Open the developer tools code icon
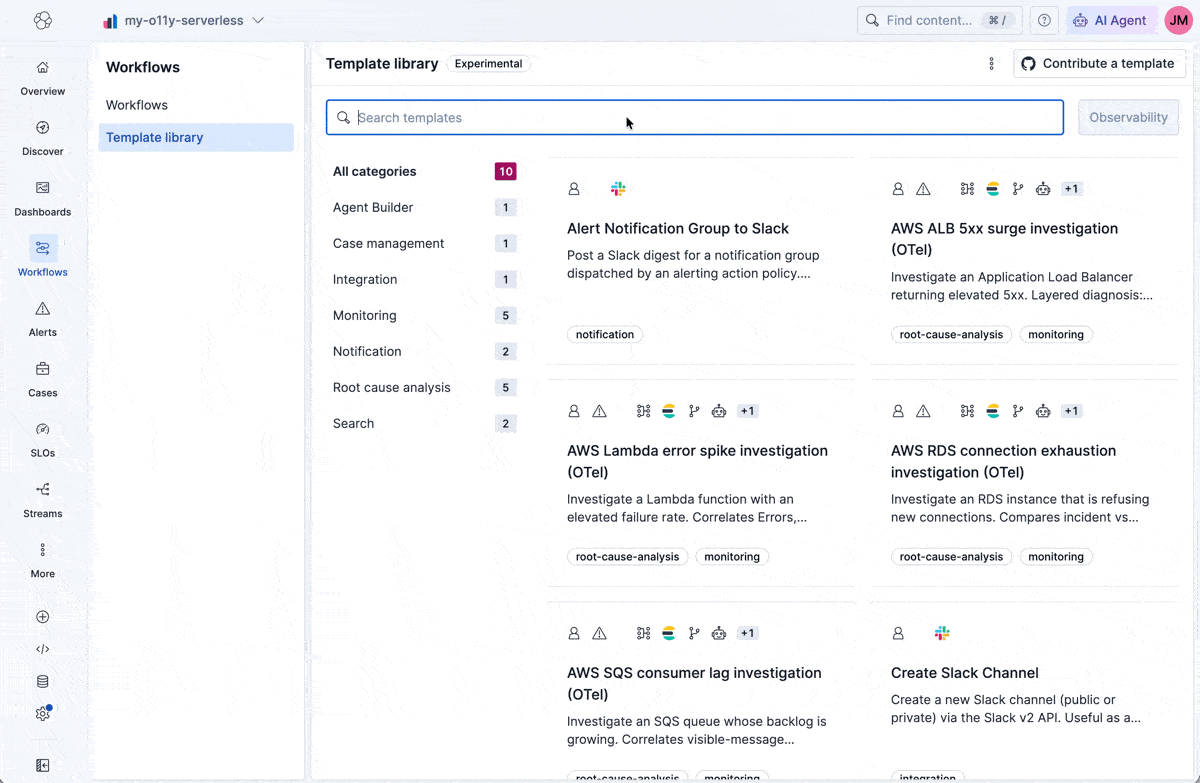The image size is (1200, 783). pos(43,649)
